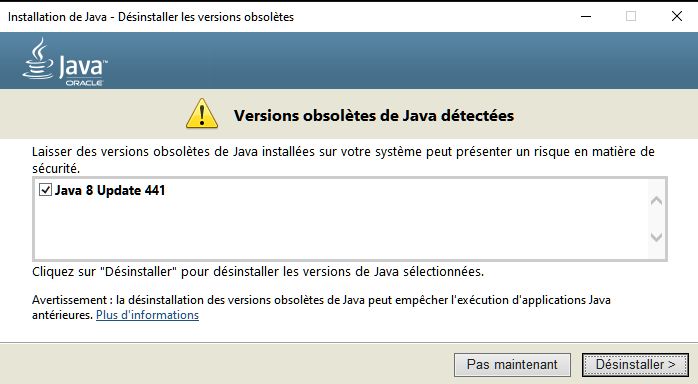Click the down arrow of versions list scrollbar
Screen dimensions: 698x384
[x=656, y=237]
